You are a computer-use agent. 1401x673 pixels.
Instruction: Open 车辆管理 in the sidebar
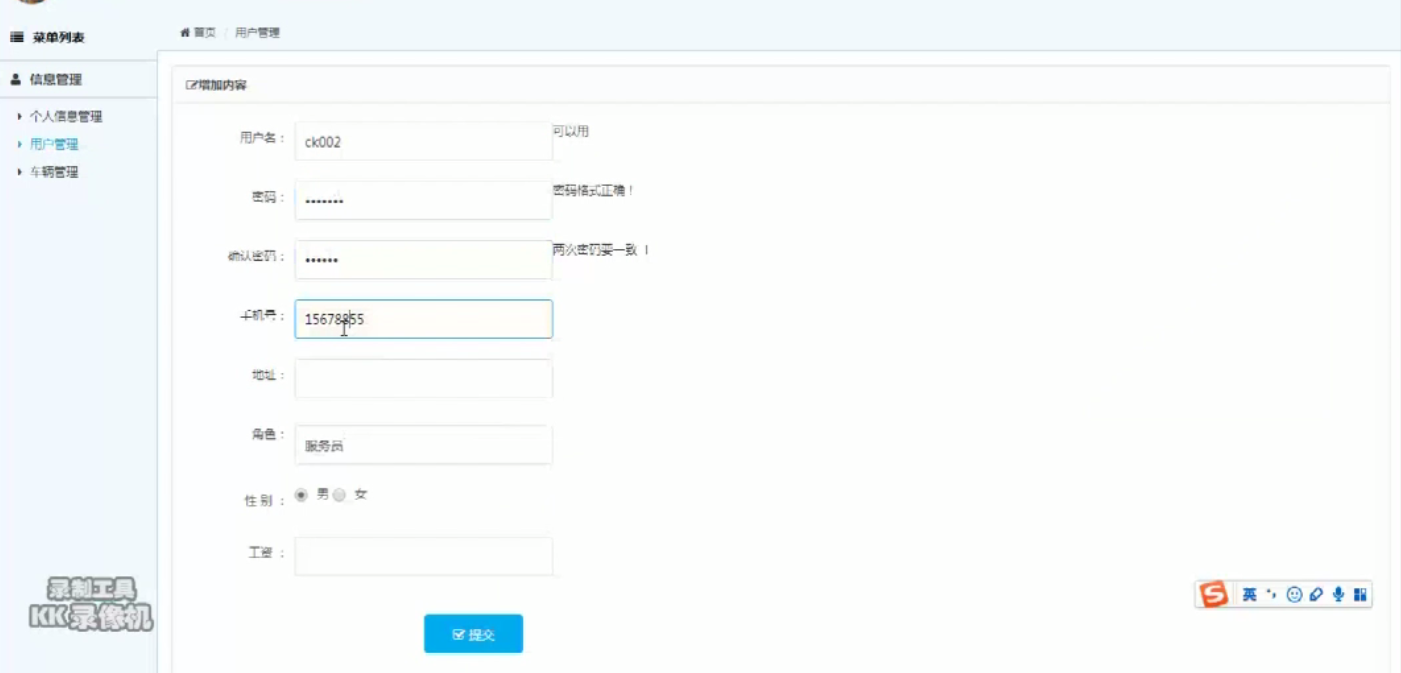click(x=54, y=172)
